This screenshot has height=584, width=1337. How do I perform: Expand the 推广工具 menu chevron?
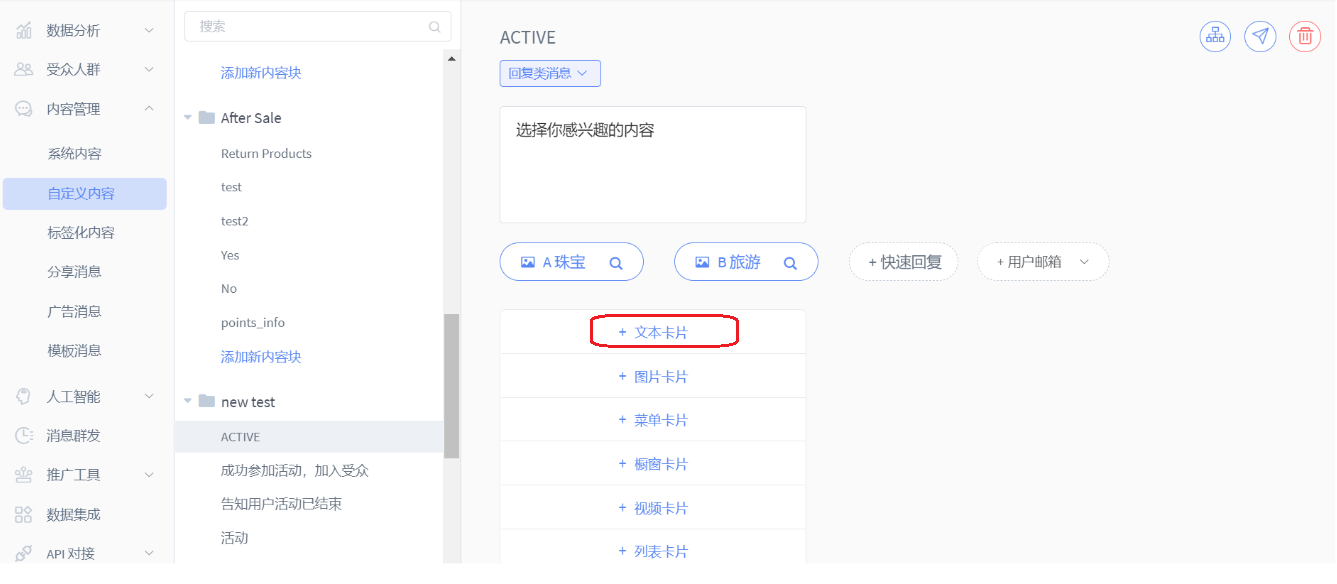click(x=149, y=475)
